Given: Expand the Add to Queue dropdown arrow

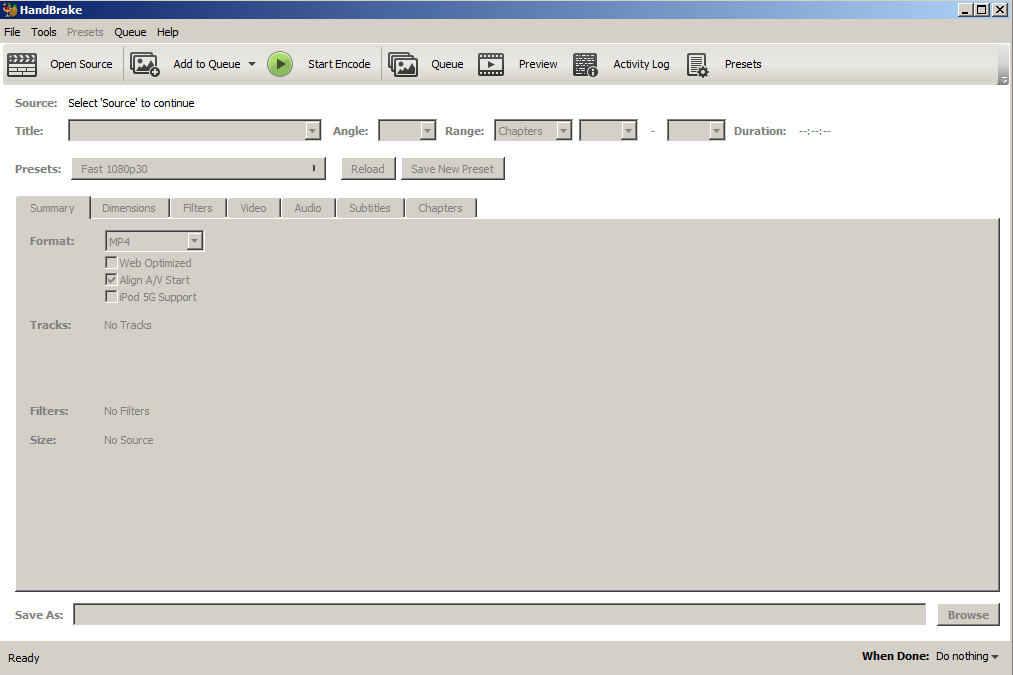Looking at the screenshot, I should (252, 64).
